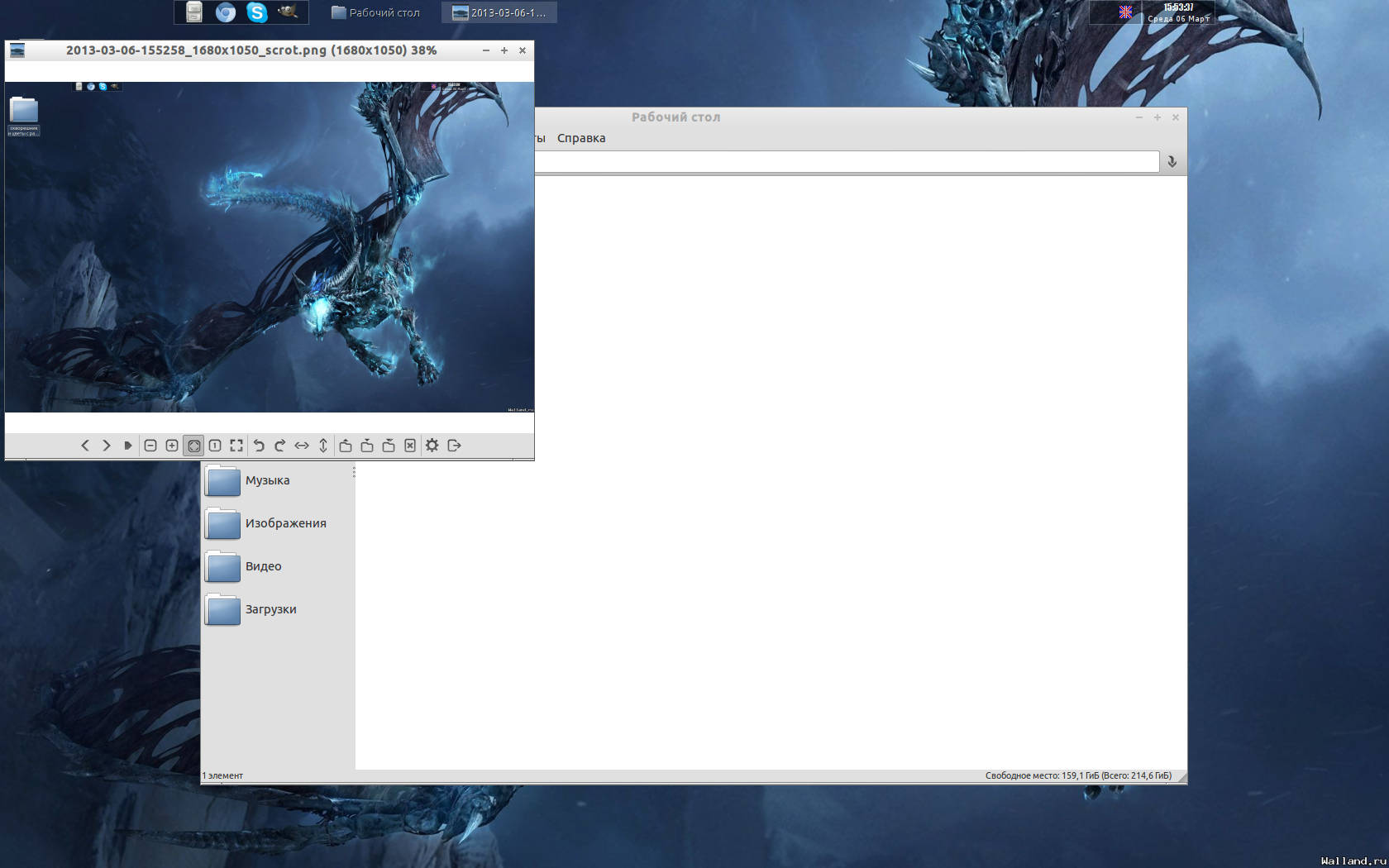This screenshot has height=868, width=1389.
Task: Open a file in image viewer
Action: [346, 446]
